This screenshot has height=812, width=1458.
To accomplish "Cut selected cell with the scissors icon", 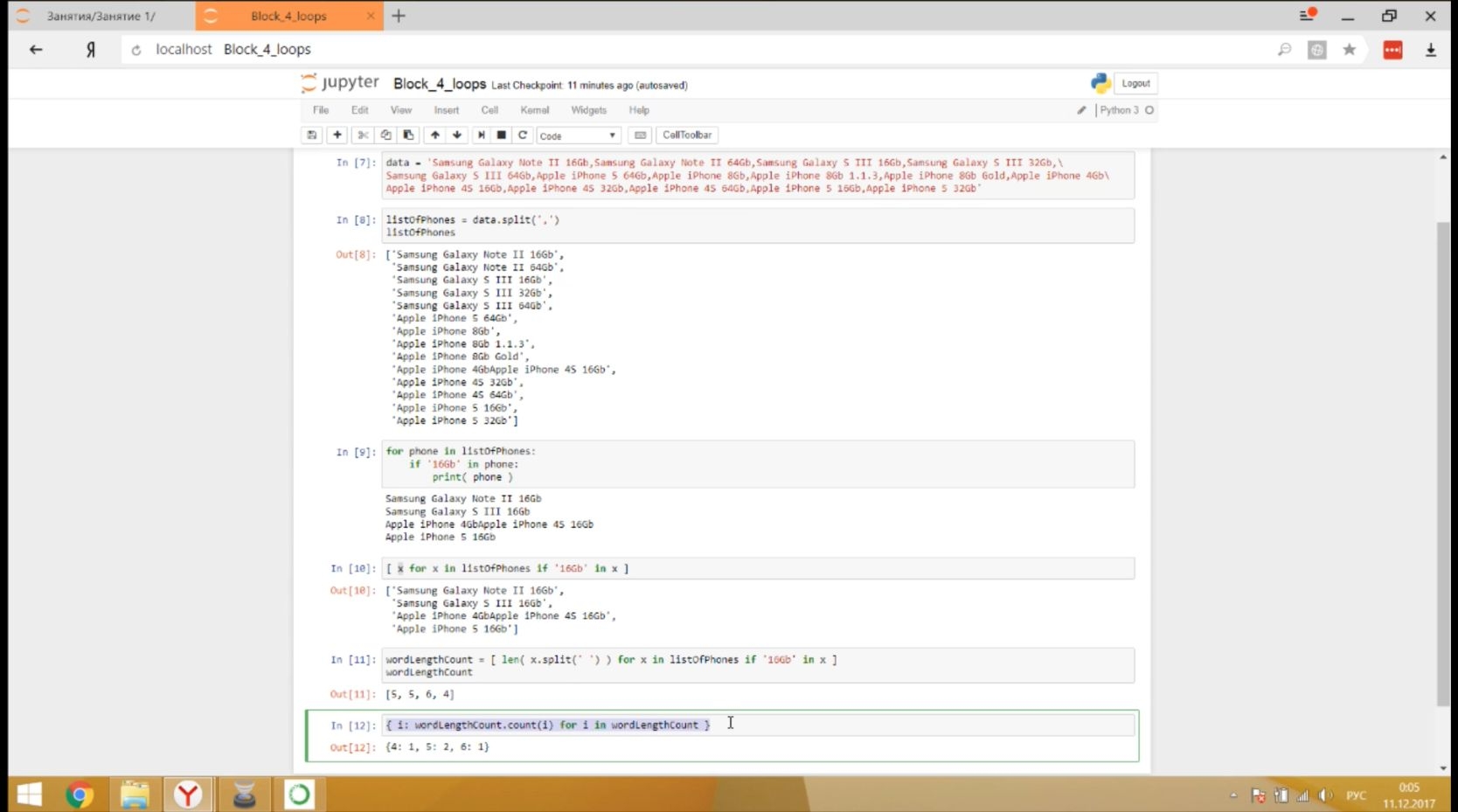I will pyautogui.click(x=363, y=135).
